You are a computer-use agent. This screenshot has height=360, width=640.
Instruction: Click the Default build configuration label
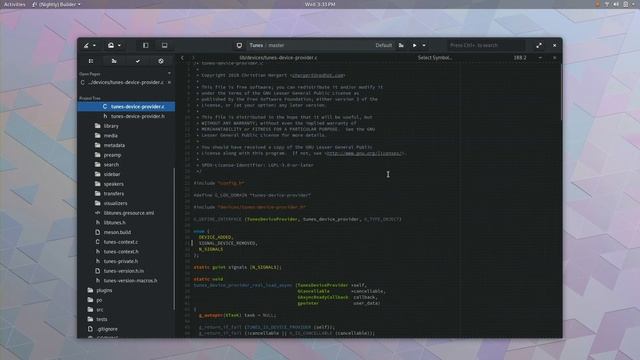click(383, 45)
